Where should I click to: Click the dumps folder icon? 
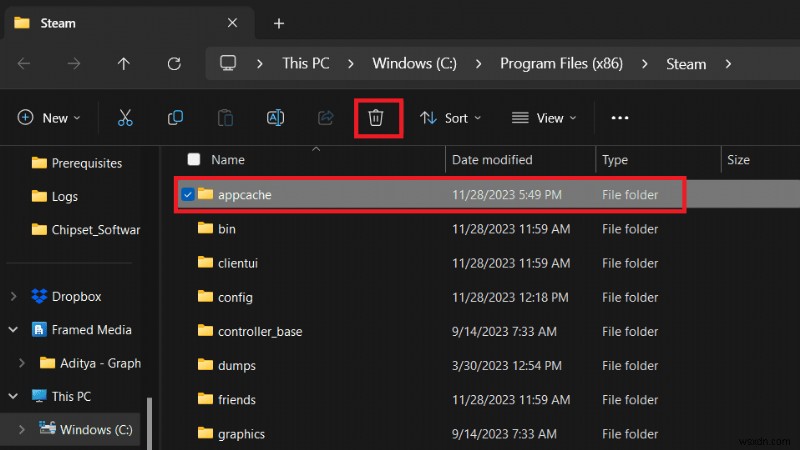click(x=205, y=365)
